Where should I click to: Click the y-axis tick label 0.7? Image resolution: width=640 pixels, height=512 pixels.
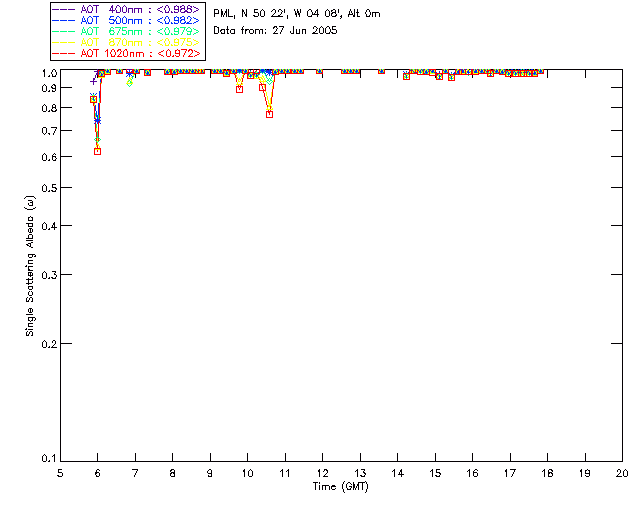[x=49, y=131]
